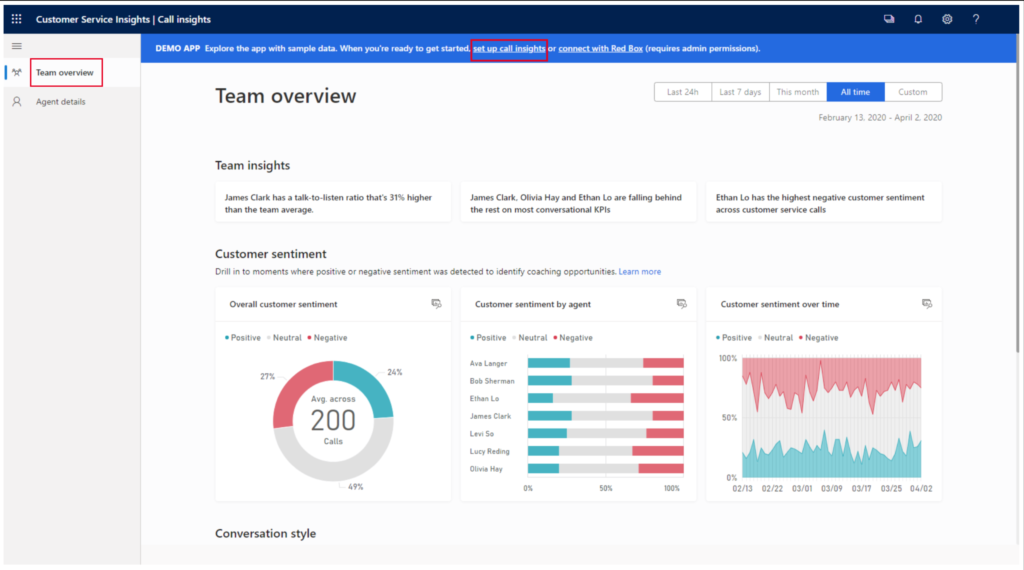Screen dimensions: 1024x570
Task: Click the Conversation style heading
Action: click(265, 533)
